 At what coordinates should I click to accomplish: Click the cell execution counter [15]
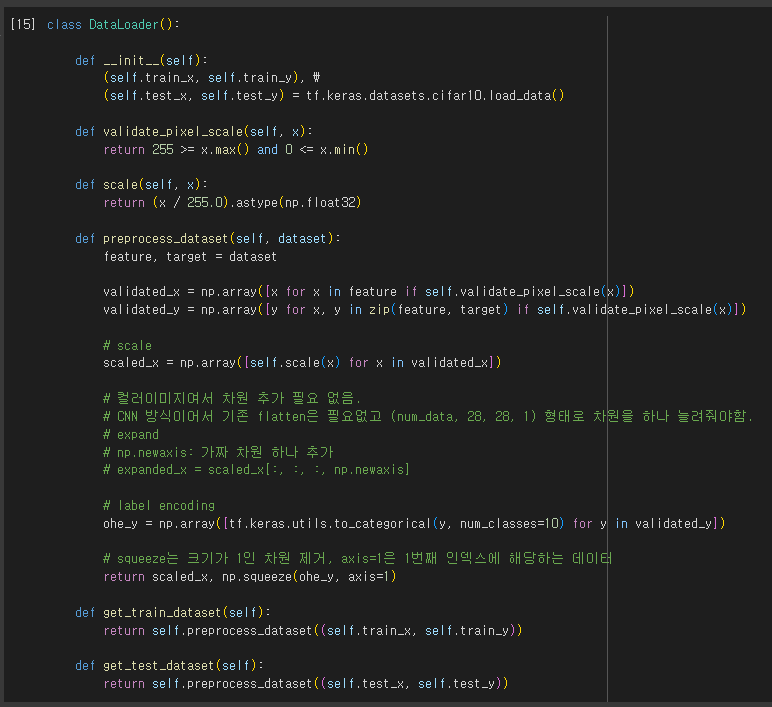[23, 24]
